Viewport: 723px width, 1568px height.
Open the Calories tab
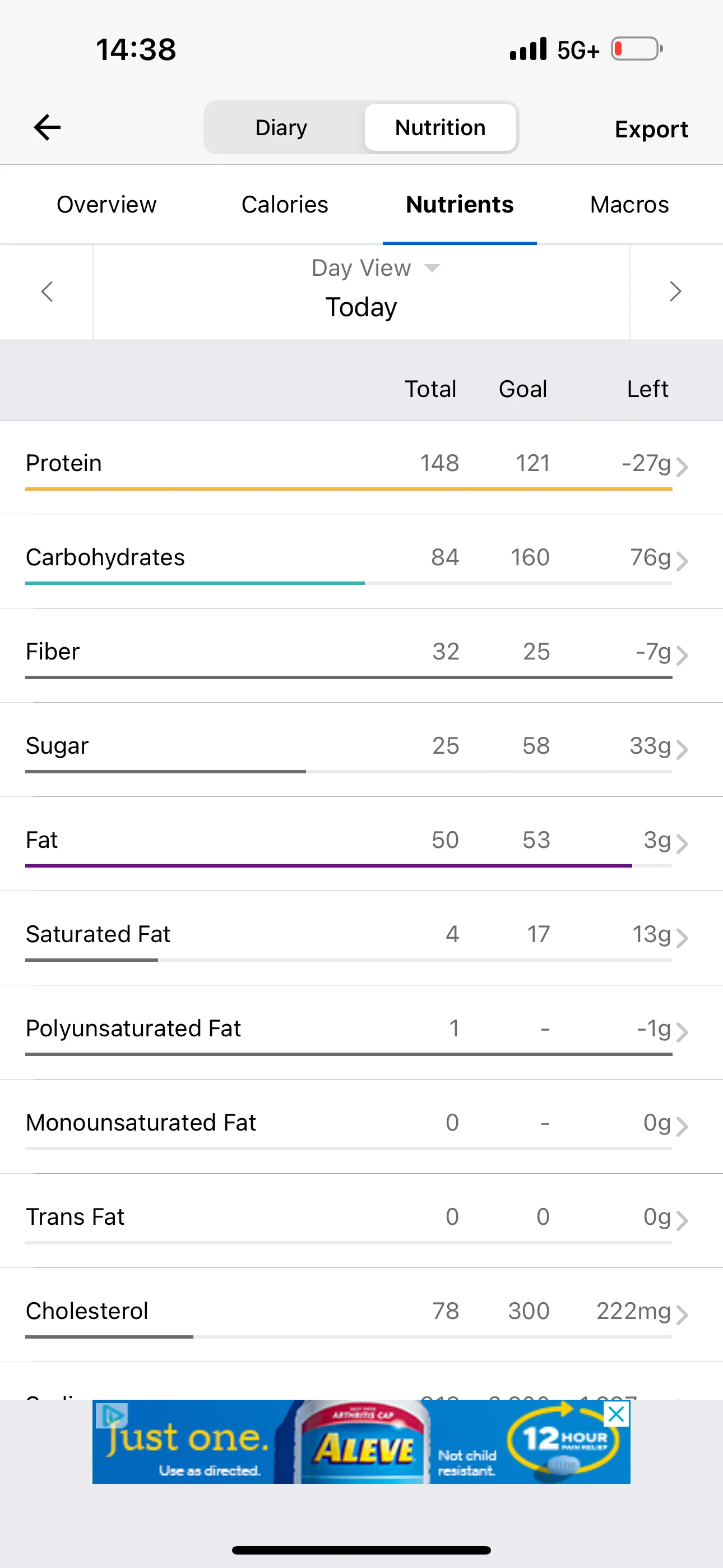tap(285, 205)
